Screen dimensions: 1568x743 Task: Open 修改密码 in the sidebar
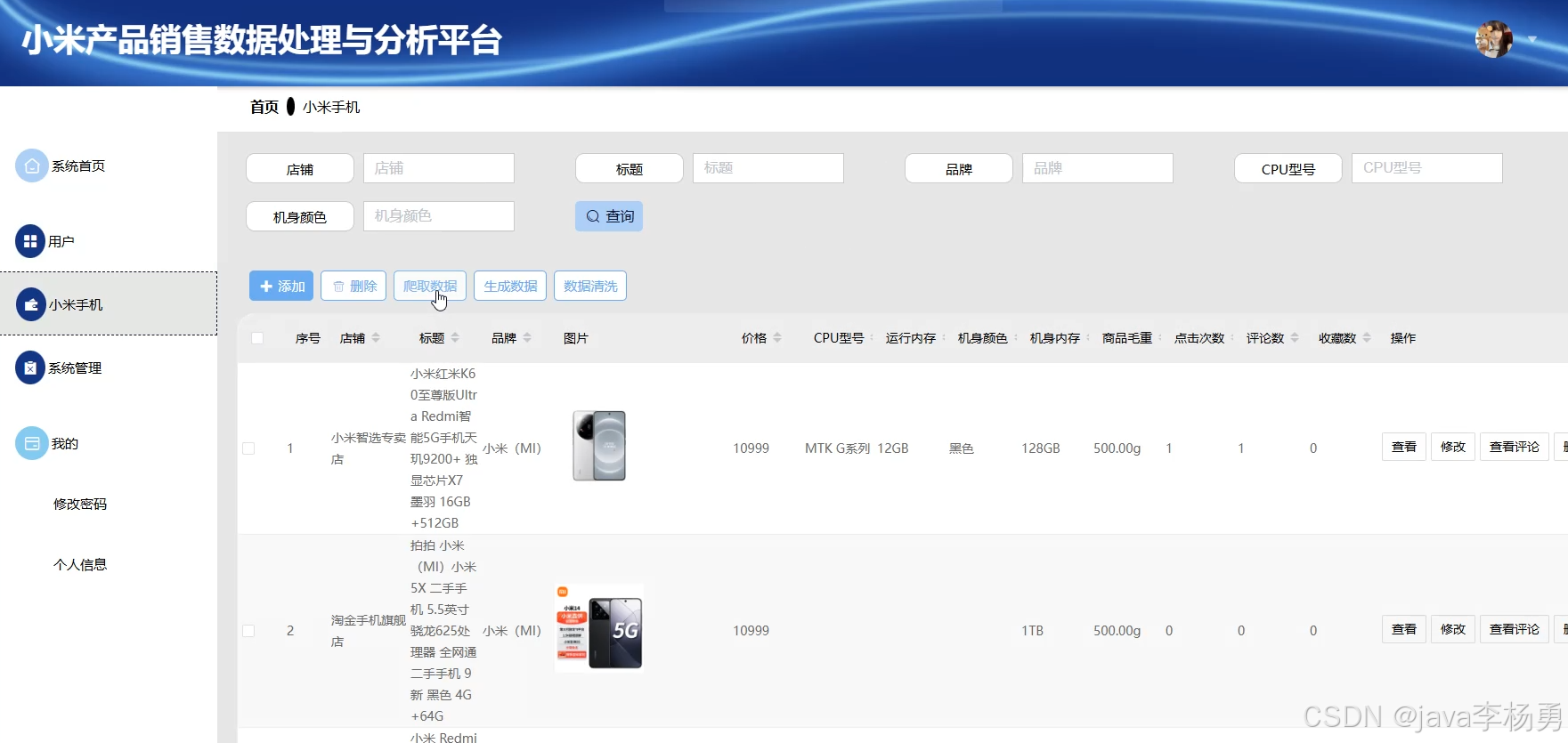[80, 504]
